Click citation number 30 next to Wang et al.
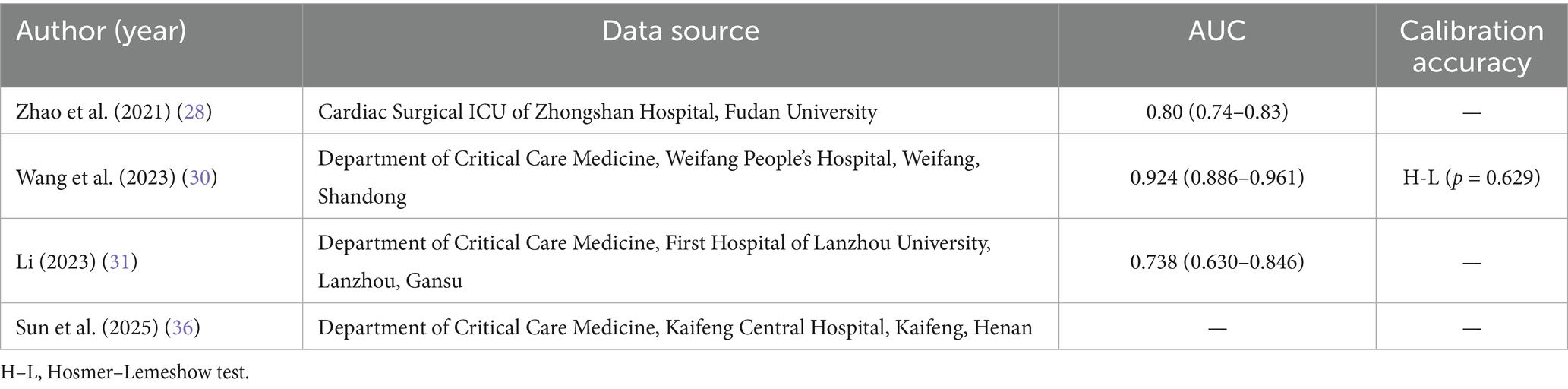This screenshot has height=389, width=1568. pyautogui.click(x=200, y=178)
